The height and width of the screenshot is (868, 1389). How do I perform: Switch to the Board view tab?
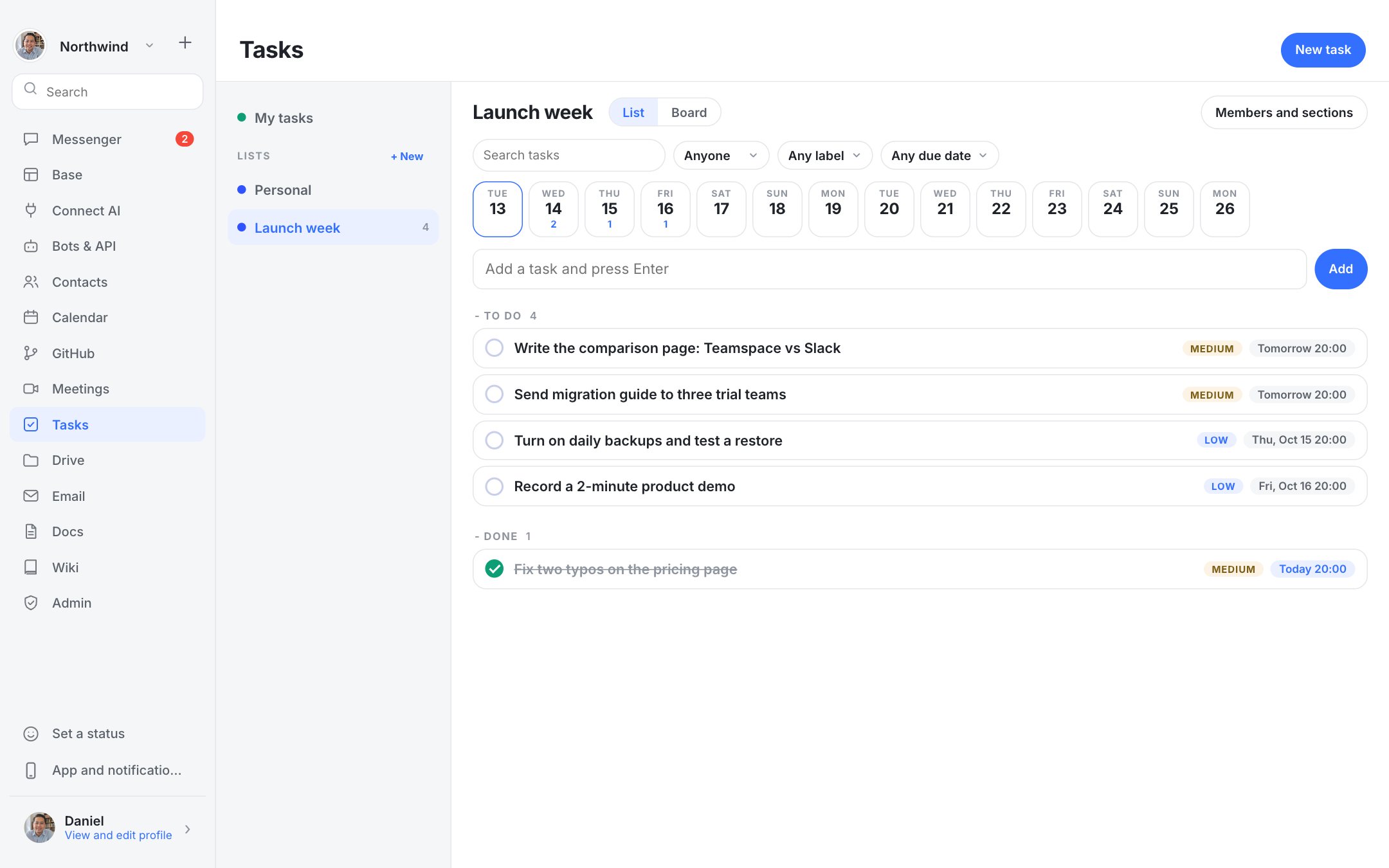point(689,113)
